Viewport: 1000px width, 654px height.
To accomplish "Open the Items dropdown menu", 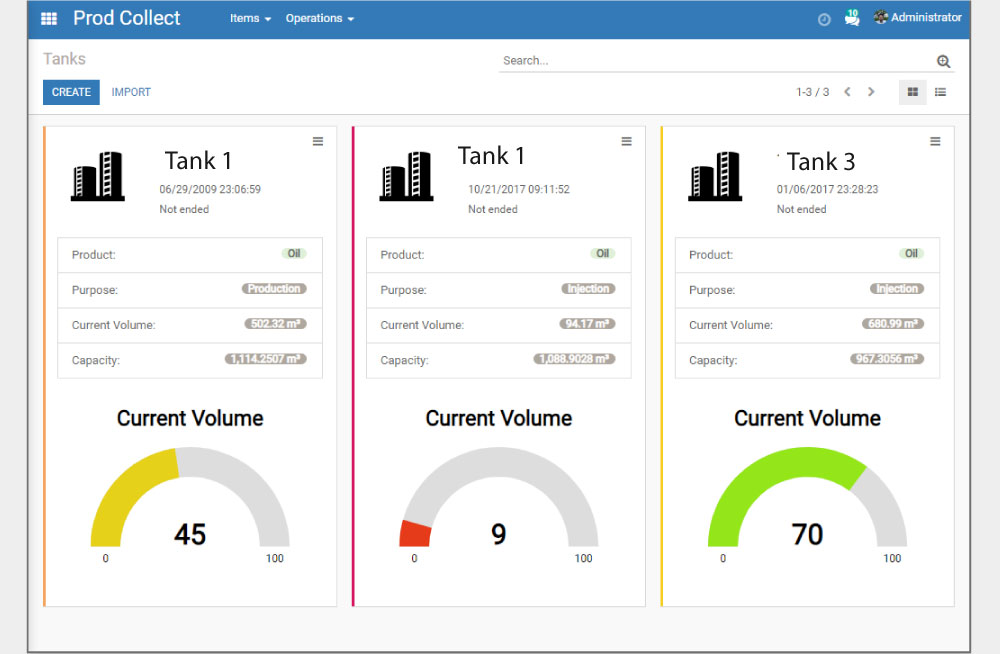I will click(x=250, y=19).
